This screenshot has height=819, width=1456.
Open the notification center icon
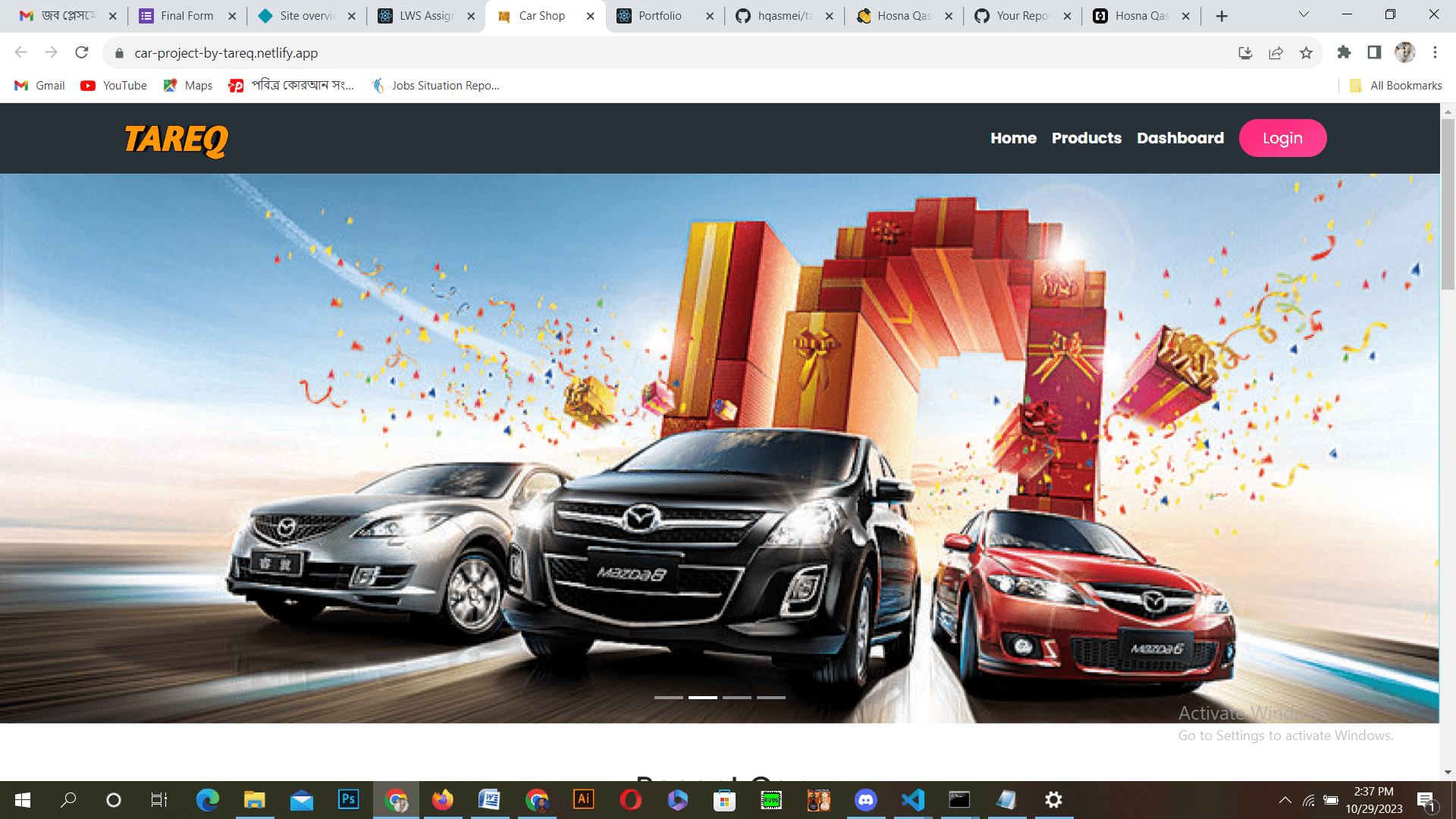(1426, 801)
